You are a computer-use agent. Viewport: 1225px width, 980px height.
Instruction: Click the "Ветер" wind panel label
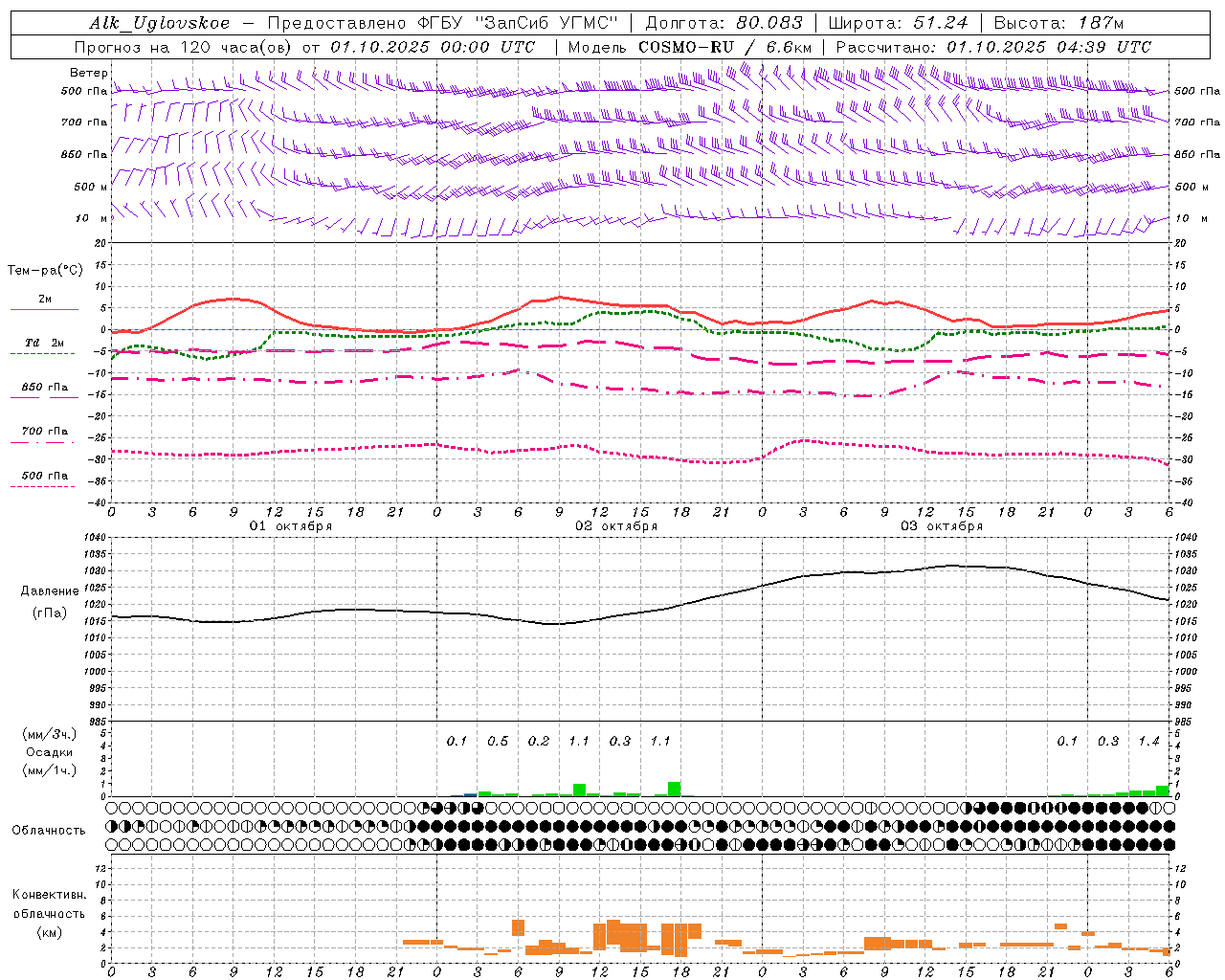89,73
